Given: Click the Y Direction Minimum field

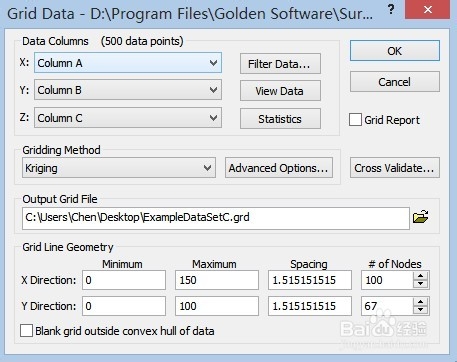Looking at the screenshot, I should point(124,306).
